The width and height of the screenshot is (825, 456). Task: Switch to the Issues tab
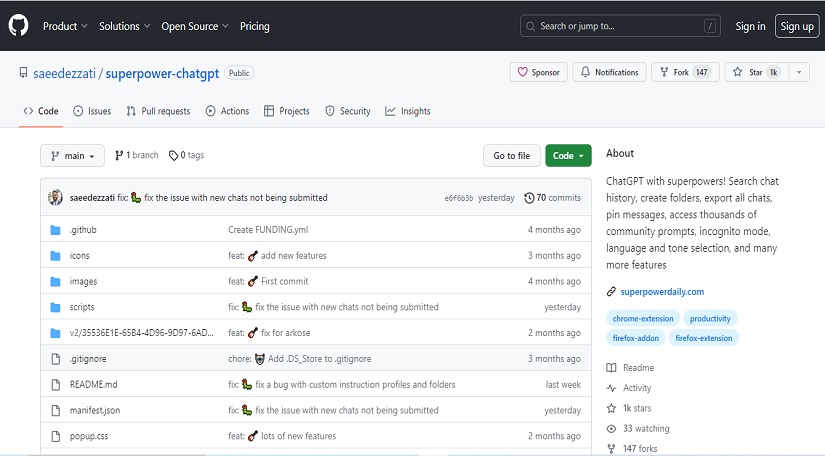coord(92,111)
